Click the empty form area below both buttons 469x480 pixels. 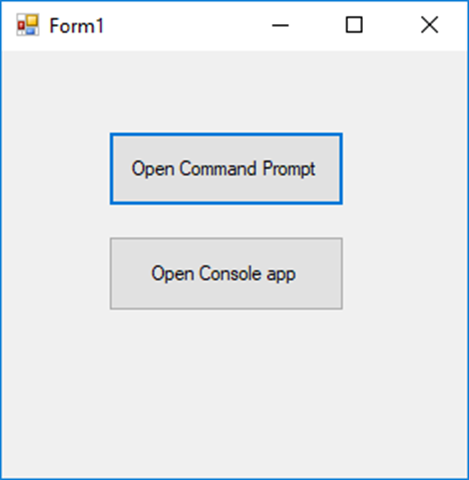(233, 393)
